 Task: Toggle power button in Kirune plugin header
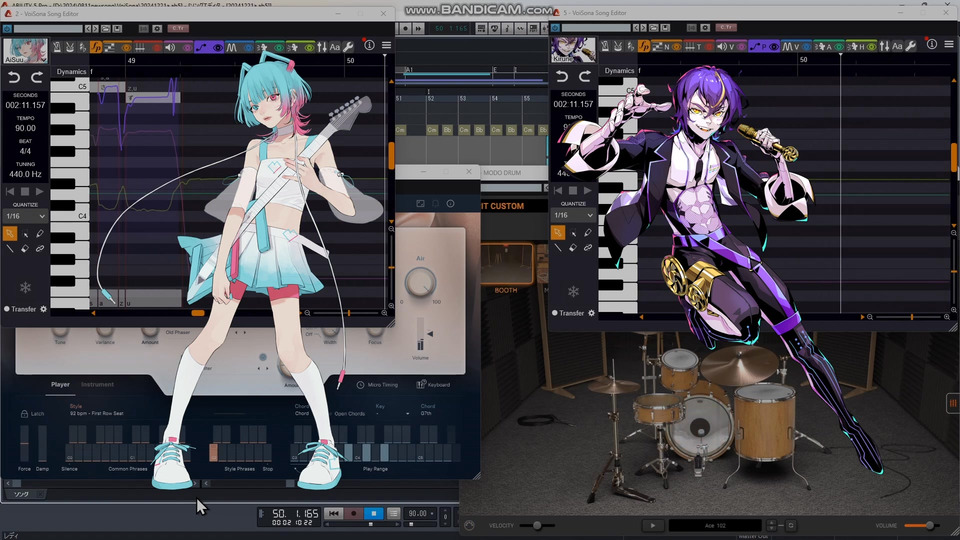click(555, 28)
